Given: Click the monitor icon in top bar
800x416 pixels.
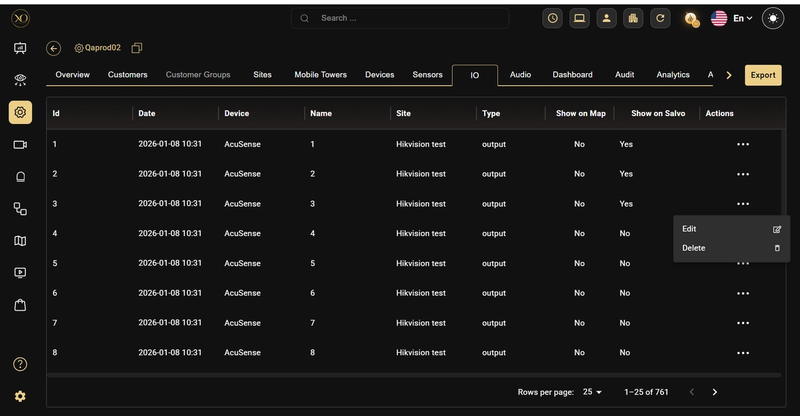Looking at the screenshot, I should (x=579, y=18).
